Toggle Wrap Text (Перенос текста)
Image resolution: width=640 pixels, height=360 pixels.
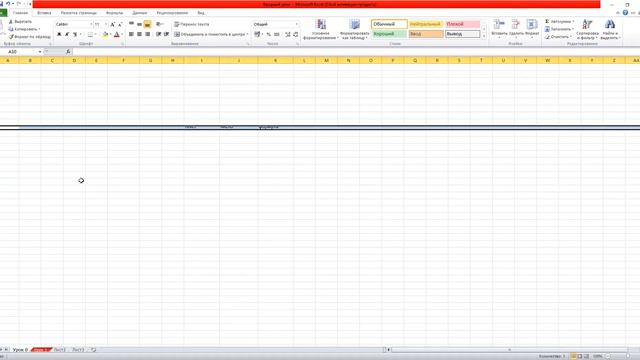pyautogui.click(x=192, y=24)
